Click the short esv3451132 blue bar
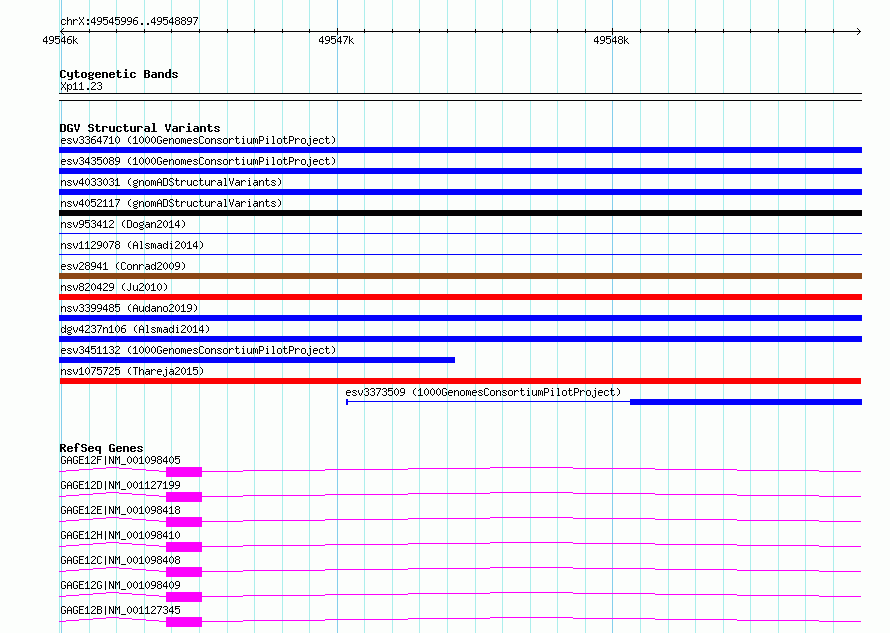This screenshot has width=890, height=633. (x=257, y=360)
